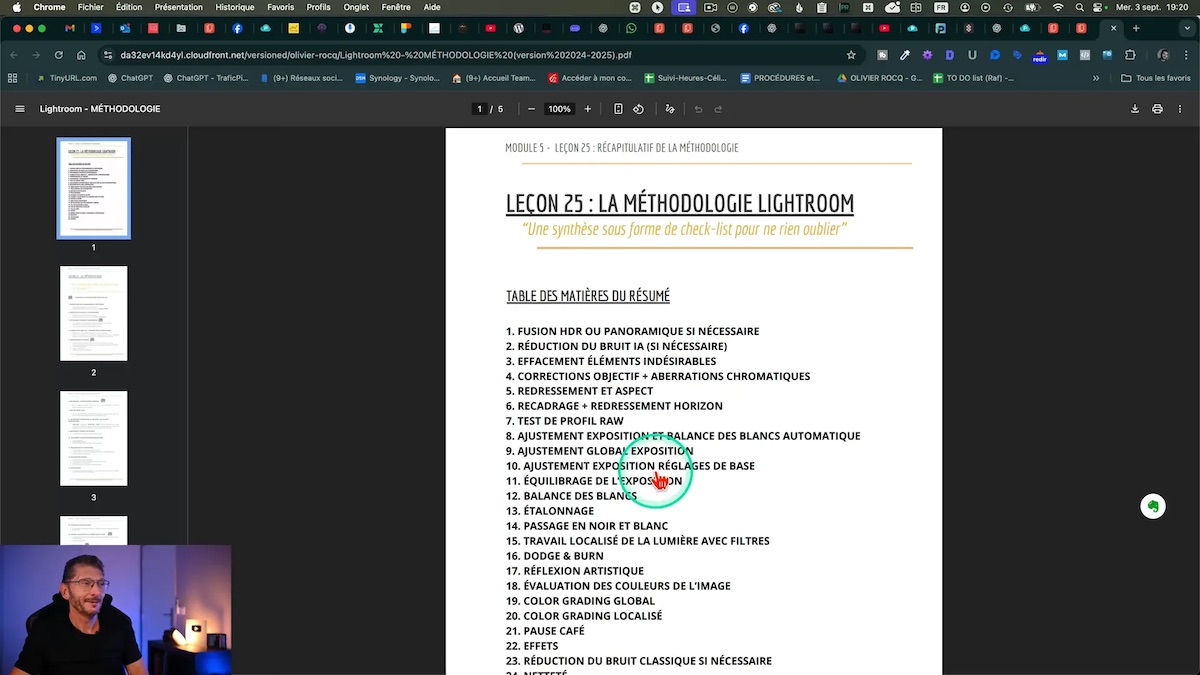Click the zoom out minus button

[x=531, y=109]
